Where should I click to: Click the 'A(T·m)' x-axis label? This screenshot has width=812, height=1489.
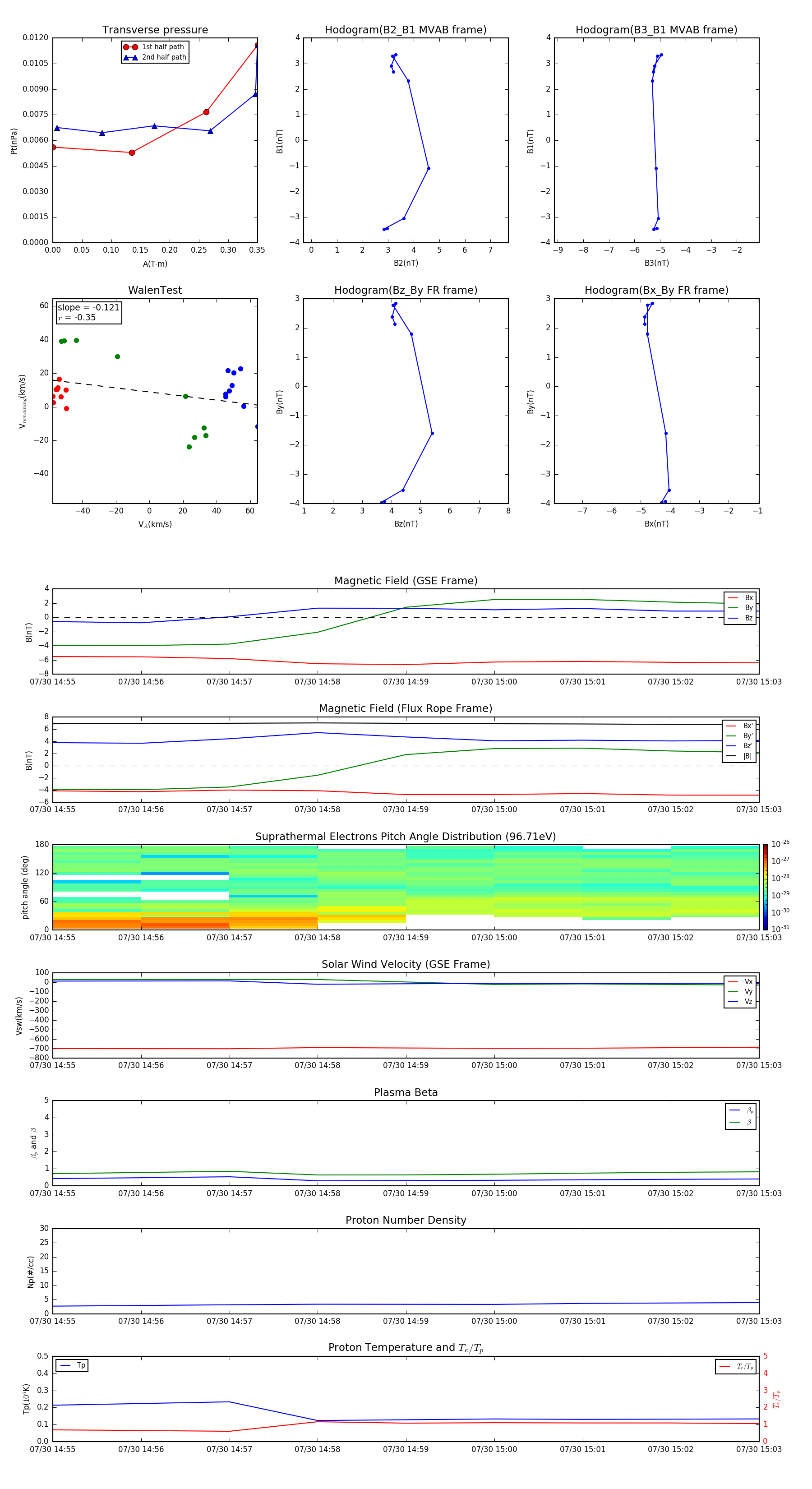click(155, 264)
